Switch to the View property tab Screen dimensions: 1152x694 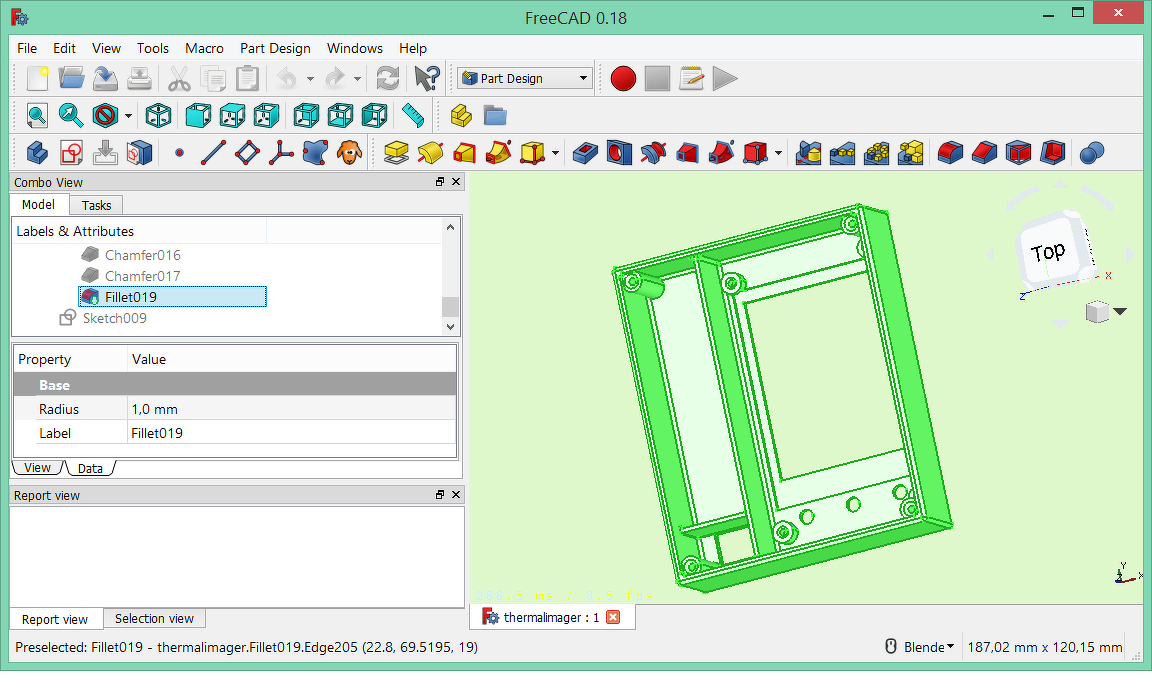(37, 468)
